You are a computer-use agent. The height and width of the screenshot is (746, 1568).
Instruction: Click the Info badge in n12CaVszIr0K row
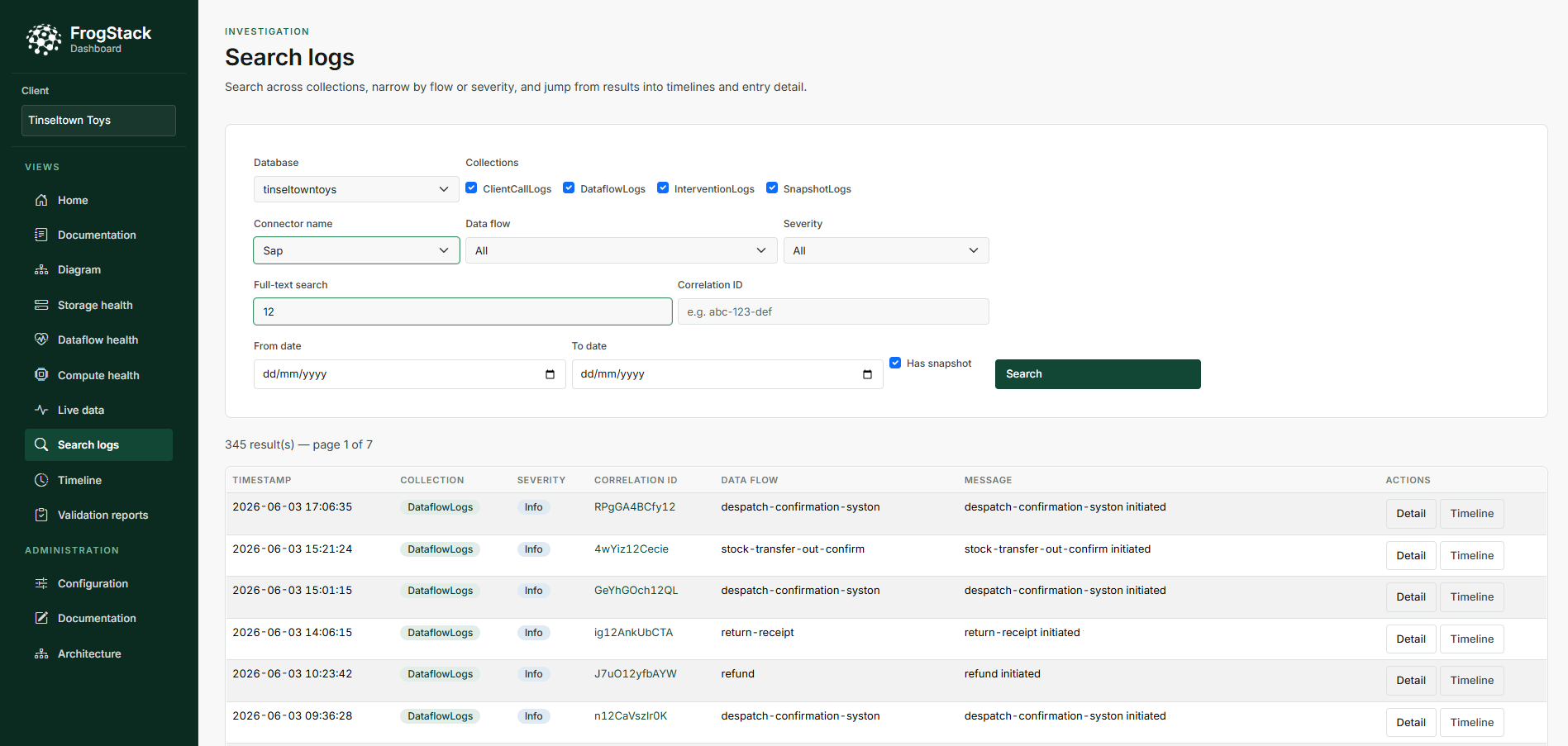tap(534, 716)
